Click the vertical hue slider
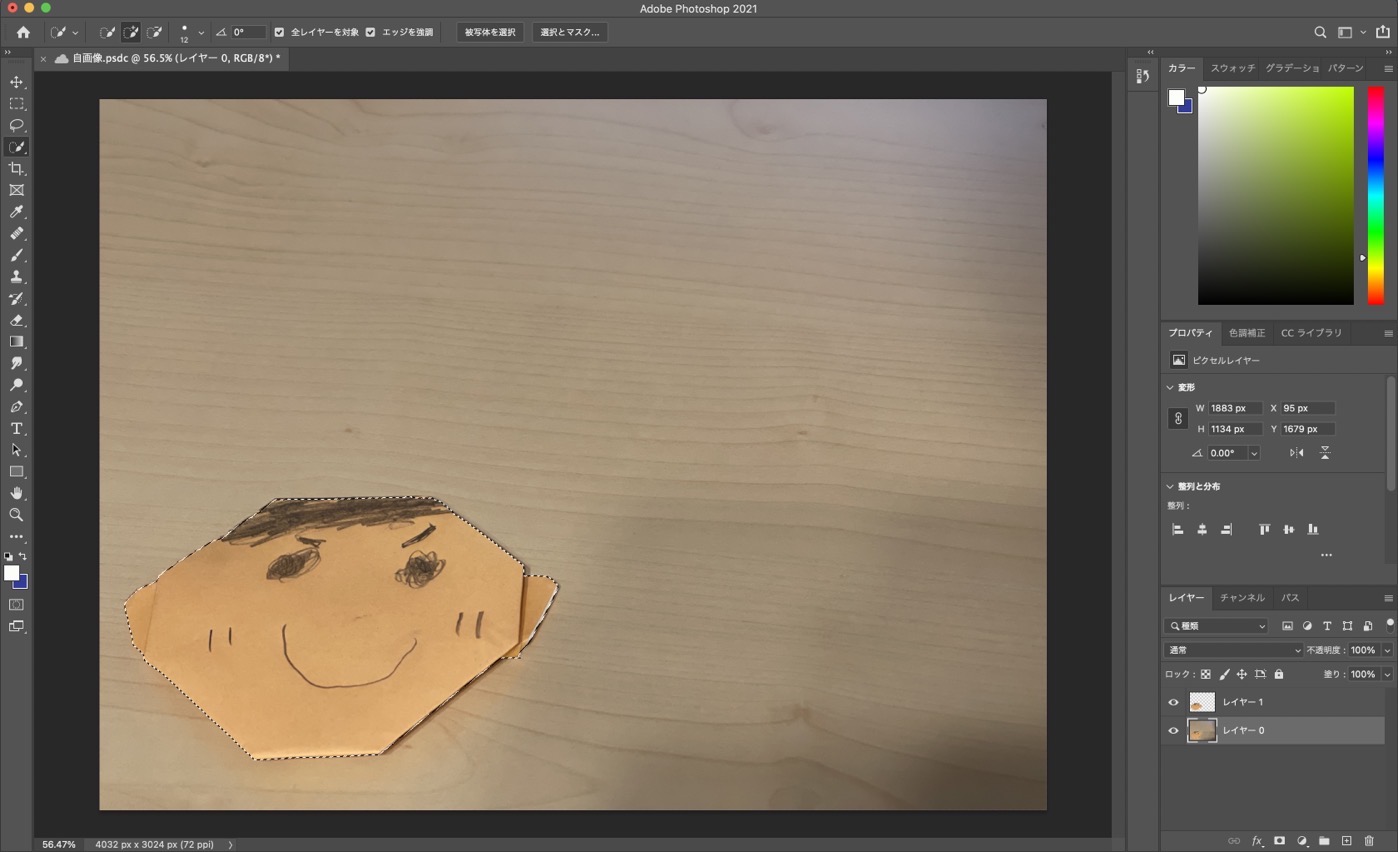This screenshot has width=1398, height=852. click(x=1376, y=196)
